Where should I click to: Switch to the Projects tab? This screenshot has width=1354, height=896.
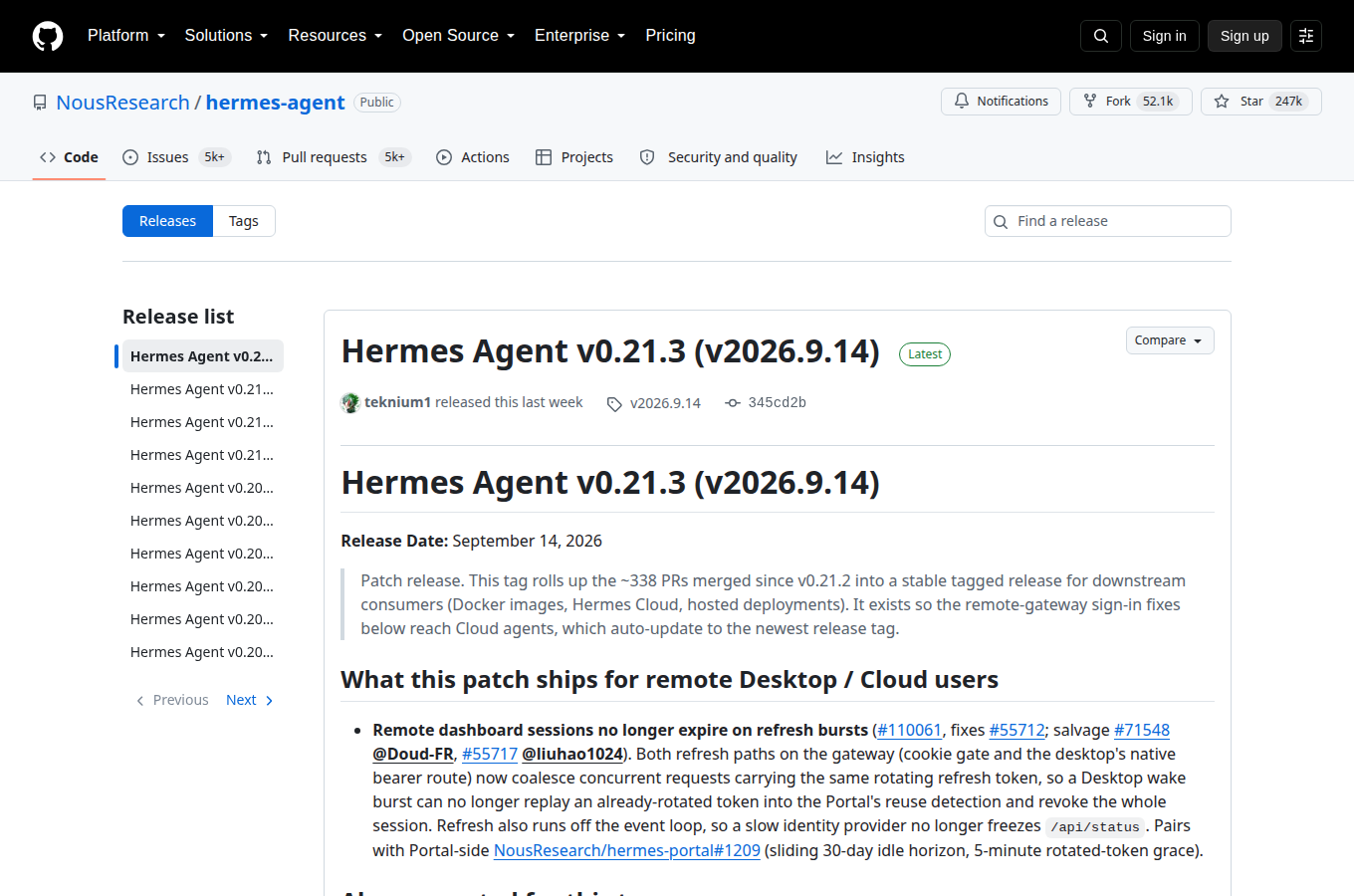click(x=574, y=157)
